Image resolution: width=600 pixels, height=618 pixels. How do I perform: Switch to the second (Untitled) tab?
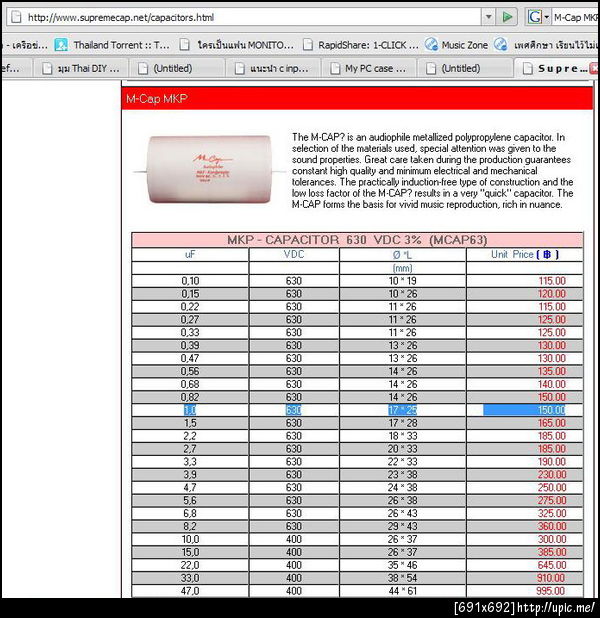(465, 69)
